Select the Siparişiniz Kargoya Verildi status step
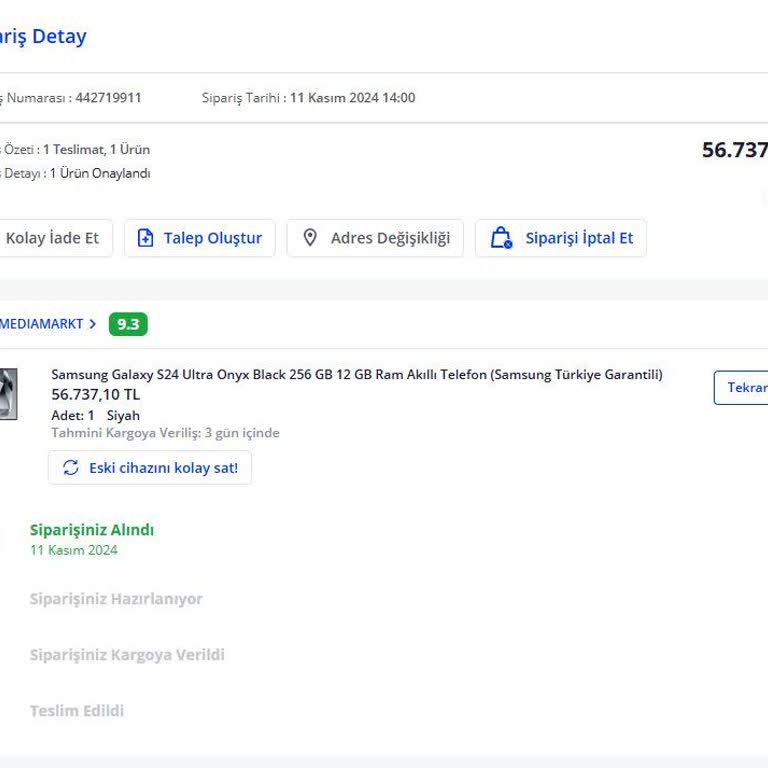This screenshot has width=768, height=768. coord(127,655)
